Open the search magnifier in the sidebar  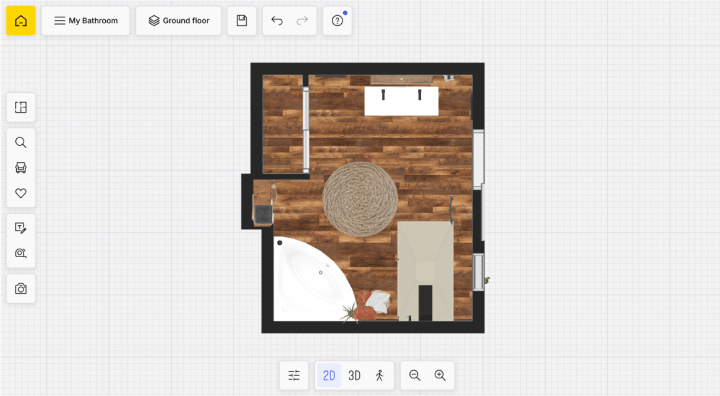click(21, 142)
